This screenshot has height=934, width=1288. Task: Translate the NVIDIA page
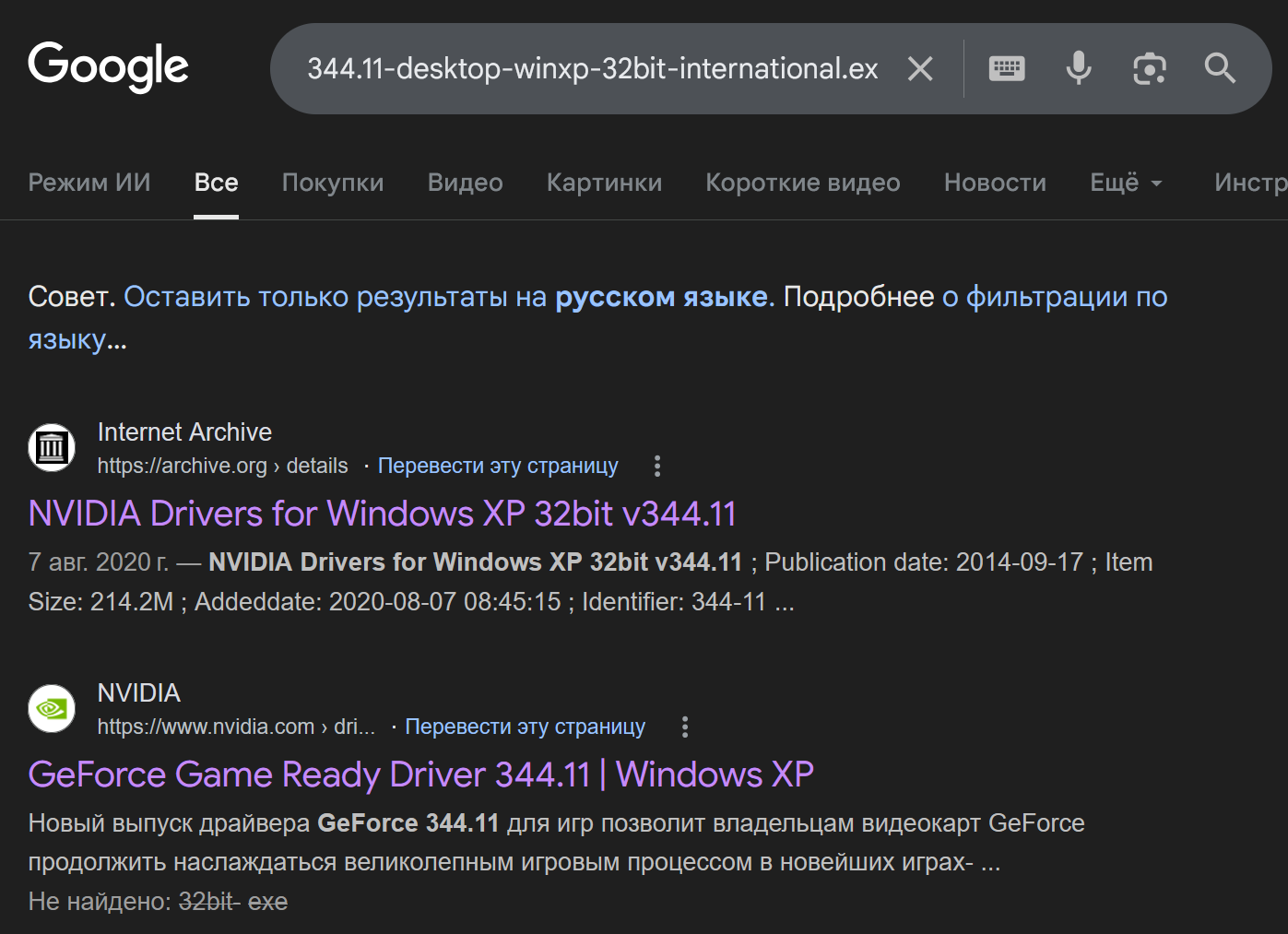coord(526,727)
